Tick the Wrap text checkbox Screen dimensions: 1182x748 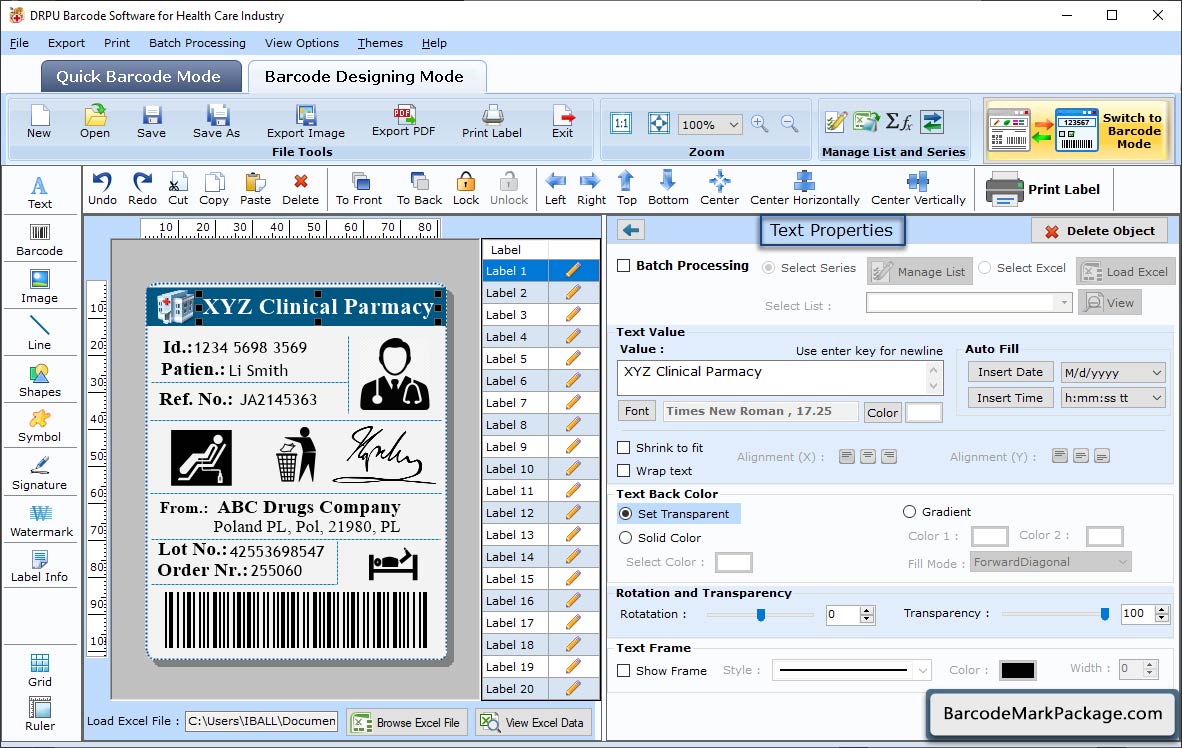pos(623,471)
